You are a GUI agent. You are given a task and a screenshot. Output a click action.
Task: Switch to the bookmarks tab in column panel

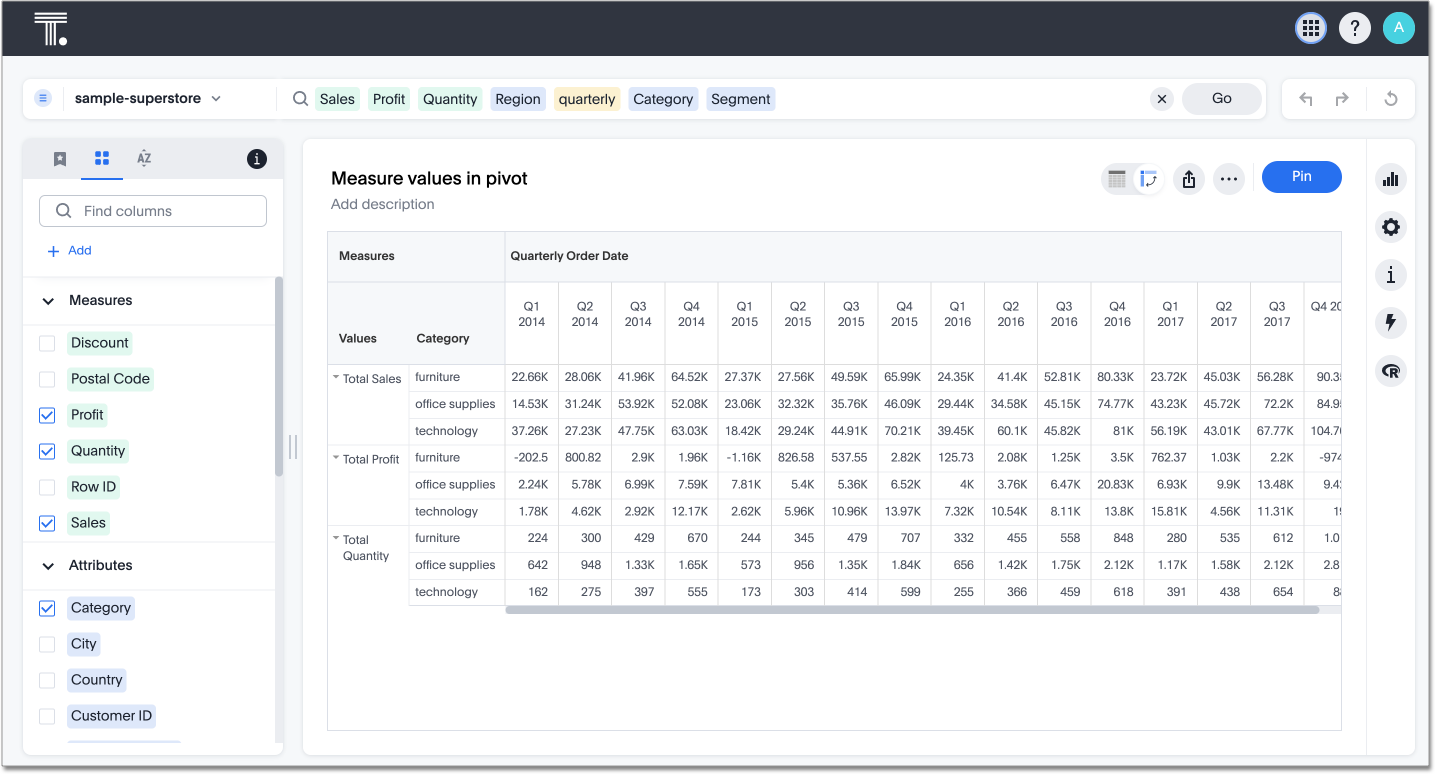coord(60,159)
